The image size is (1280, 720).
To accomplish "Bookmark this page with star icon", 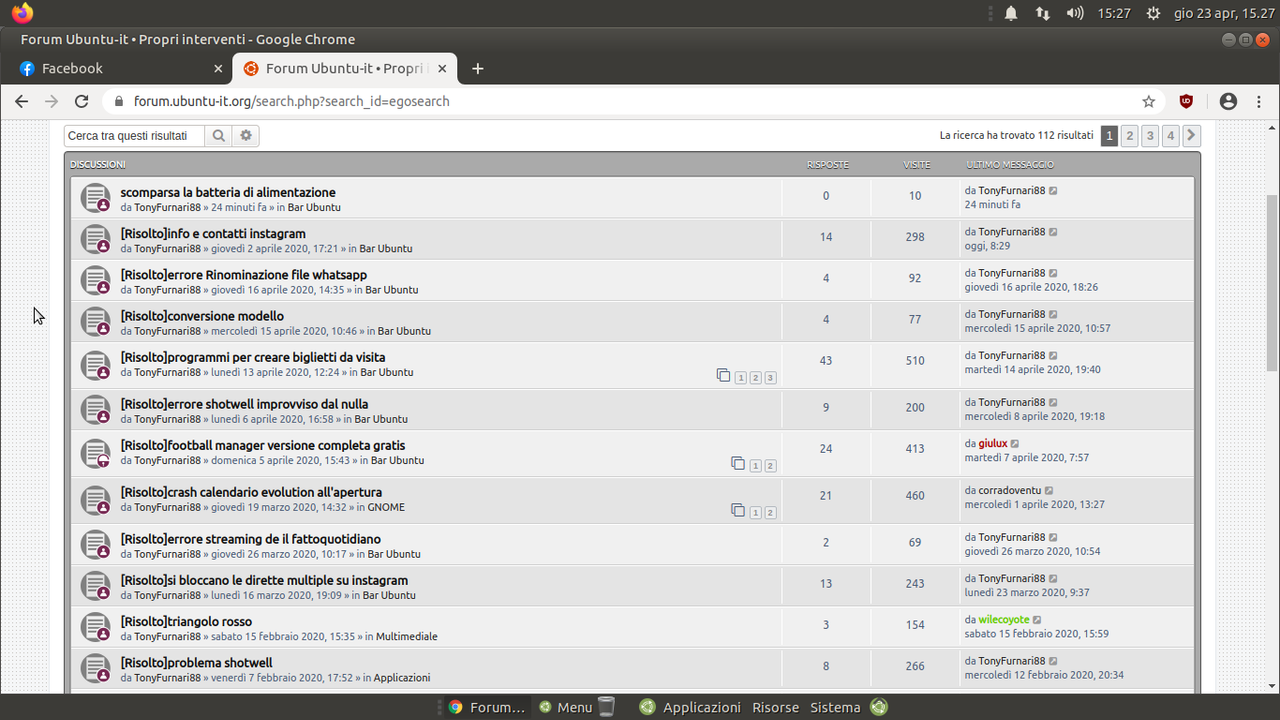I will tap(1149, 101).
